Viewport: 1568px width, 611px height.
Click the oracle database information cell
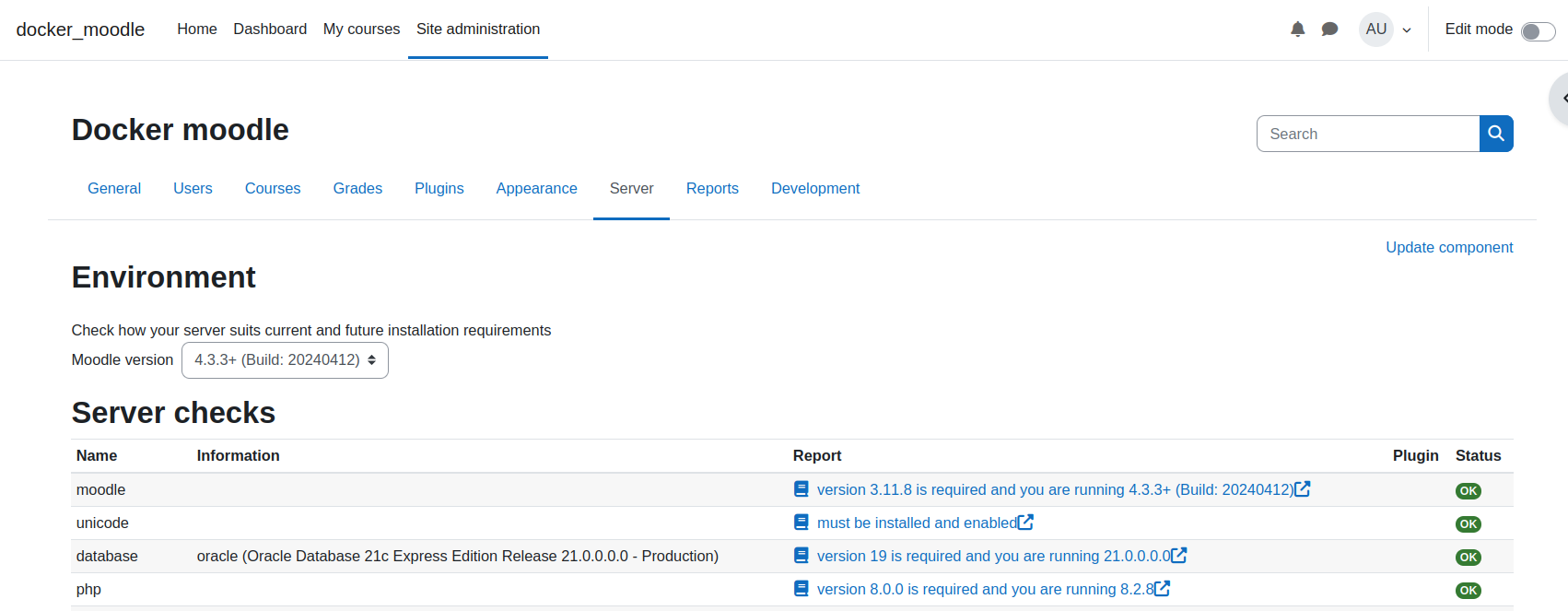(x=457, y=556)
